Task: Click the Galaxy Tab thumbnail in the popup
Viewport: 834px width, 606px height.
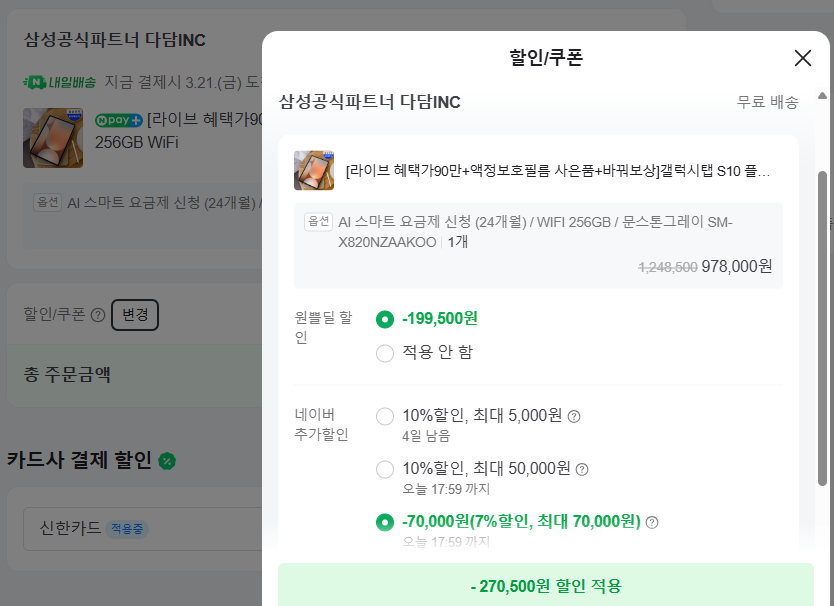Action: pyautogui.click(x=314, y=170)
